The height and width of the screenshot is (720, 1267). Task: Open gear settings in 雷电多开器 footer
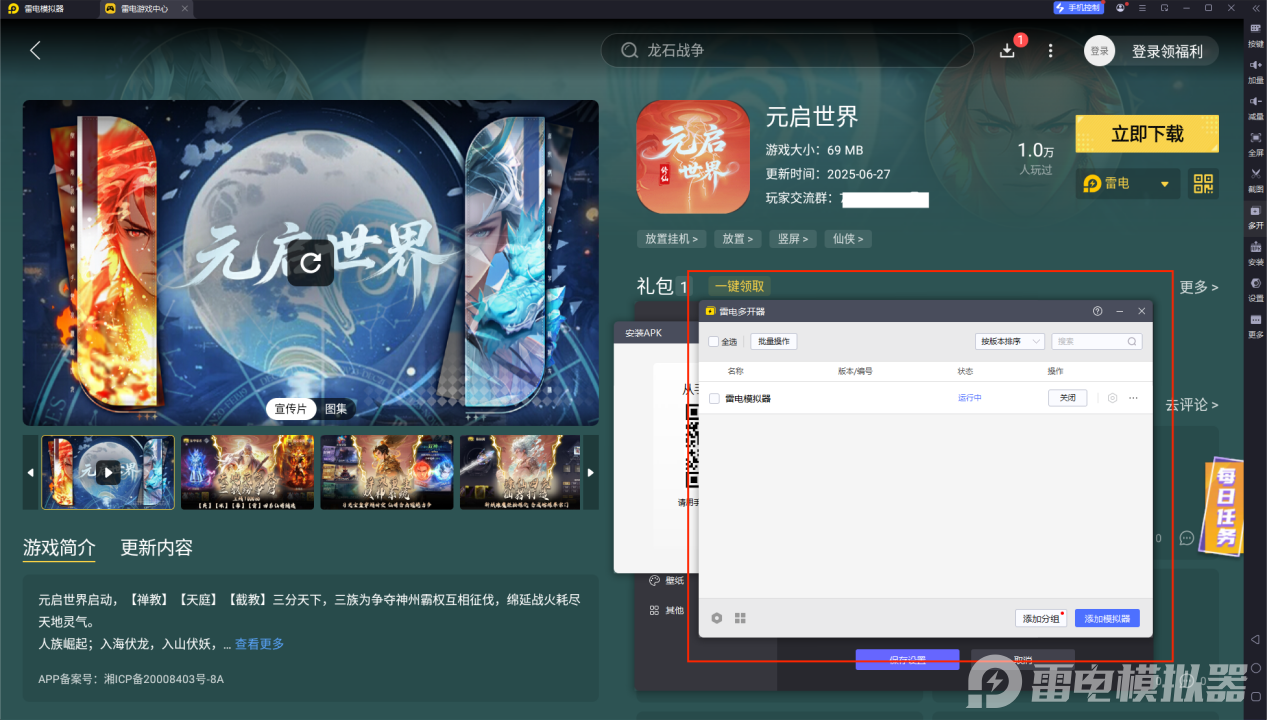[717, 618]
